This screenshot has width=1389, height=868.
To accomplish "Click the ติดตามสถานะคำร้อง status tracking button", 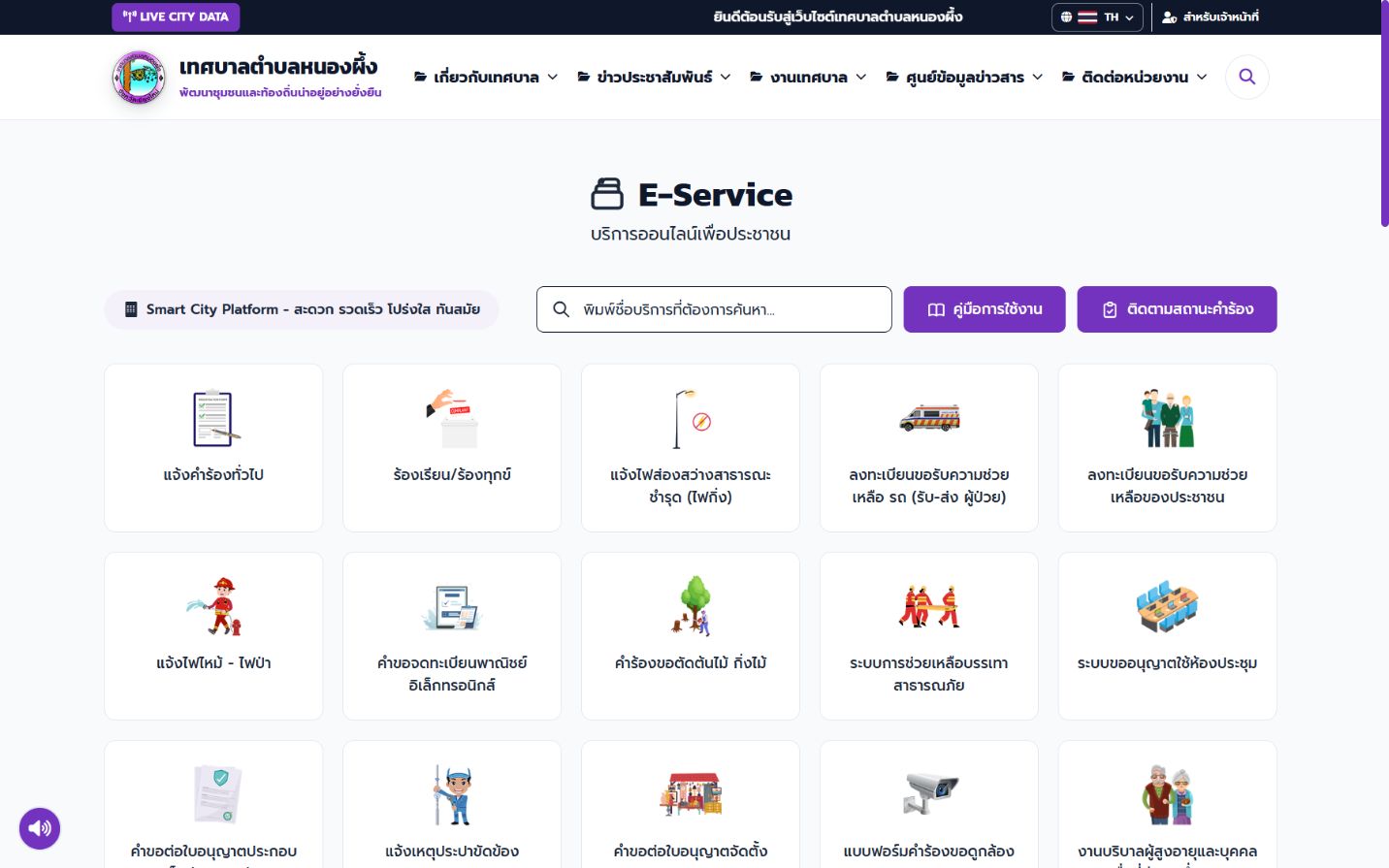I will [1178, 309].
